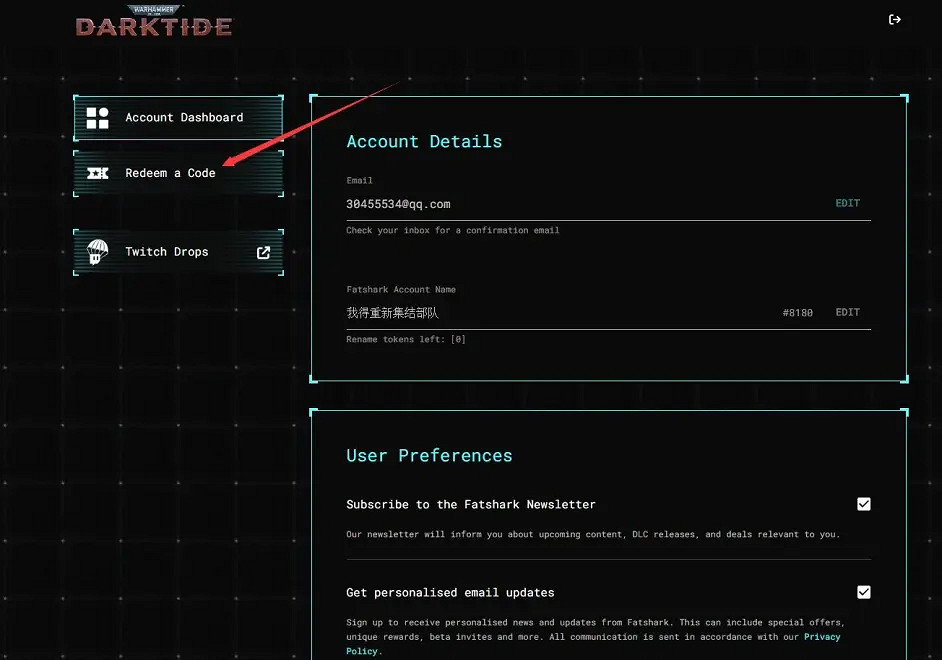This screenshot has height=660, width=942.
Task: Click the account tag #8180
Action: click(797, 313)
